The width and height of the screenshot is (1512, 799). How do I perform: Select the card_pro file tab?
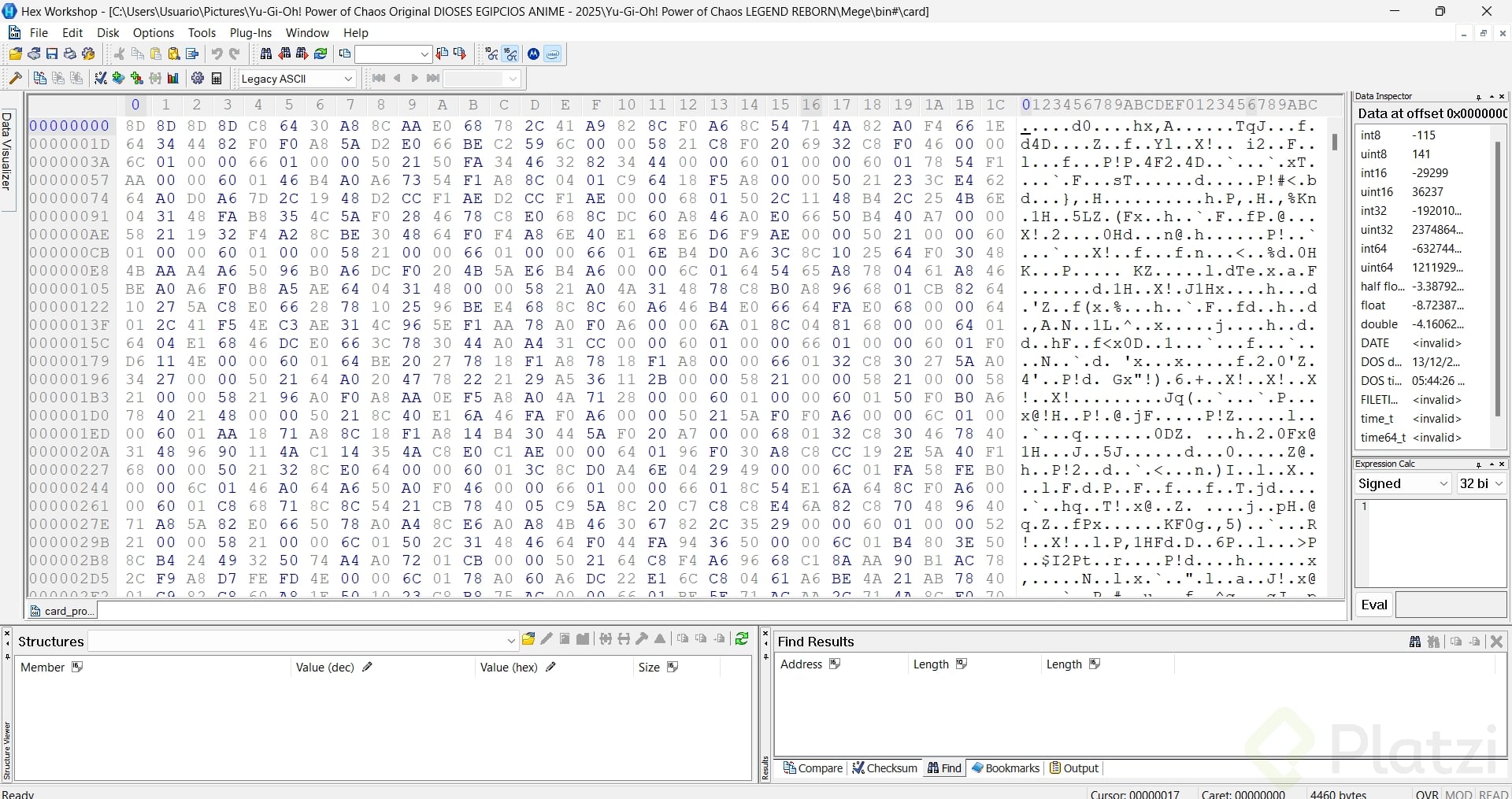(62, 611)
